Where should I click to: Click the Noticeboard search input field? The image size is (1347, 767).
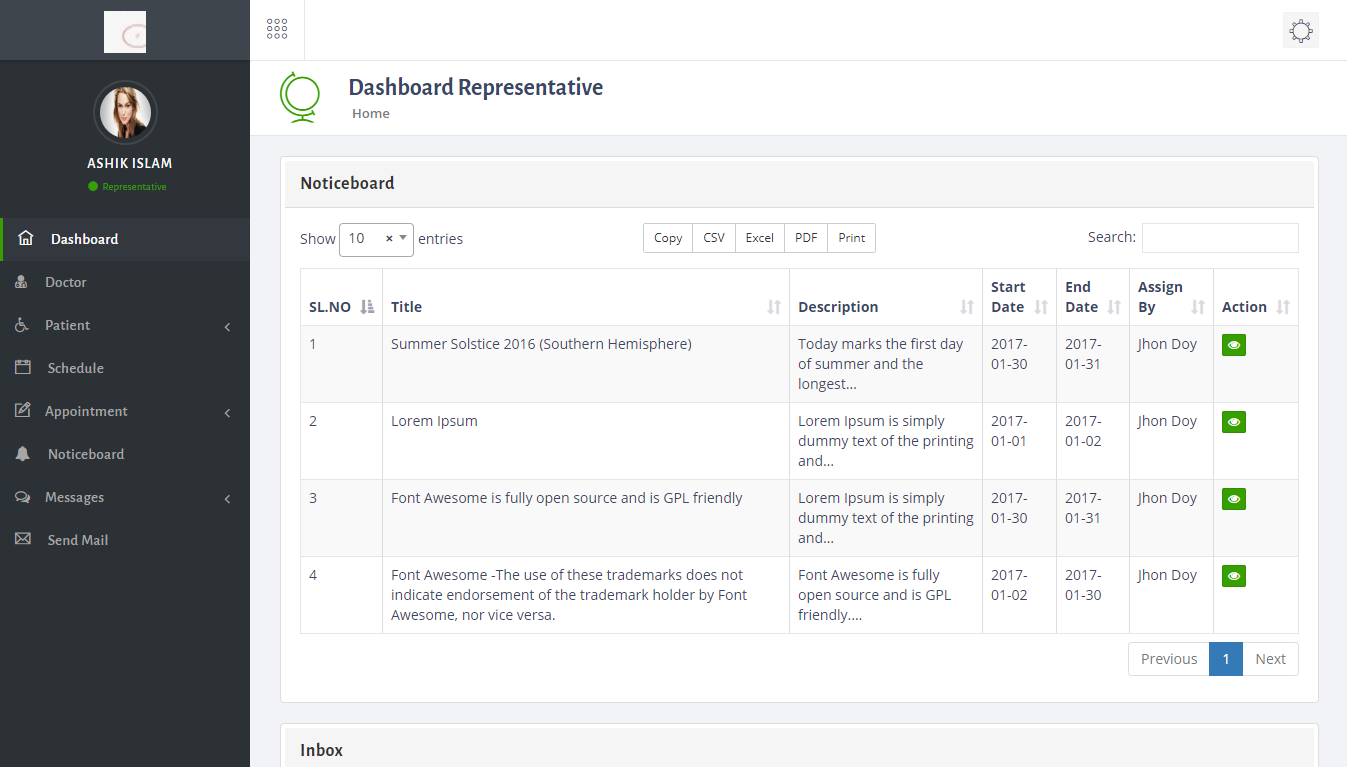click(1219, 238)
